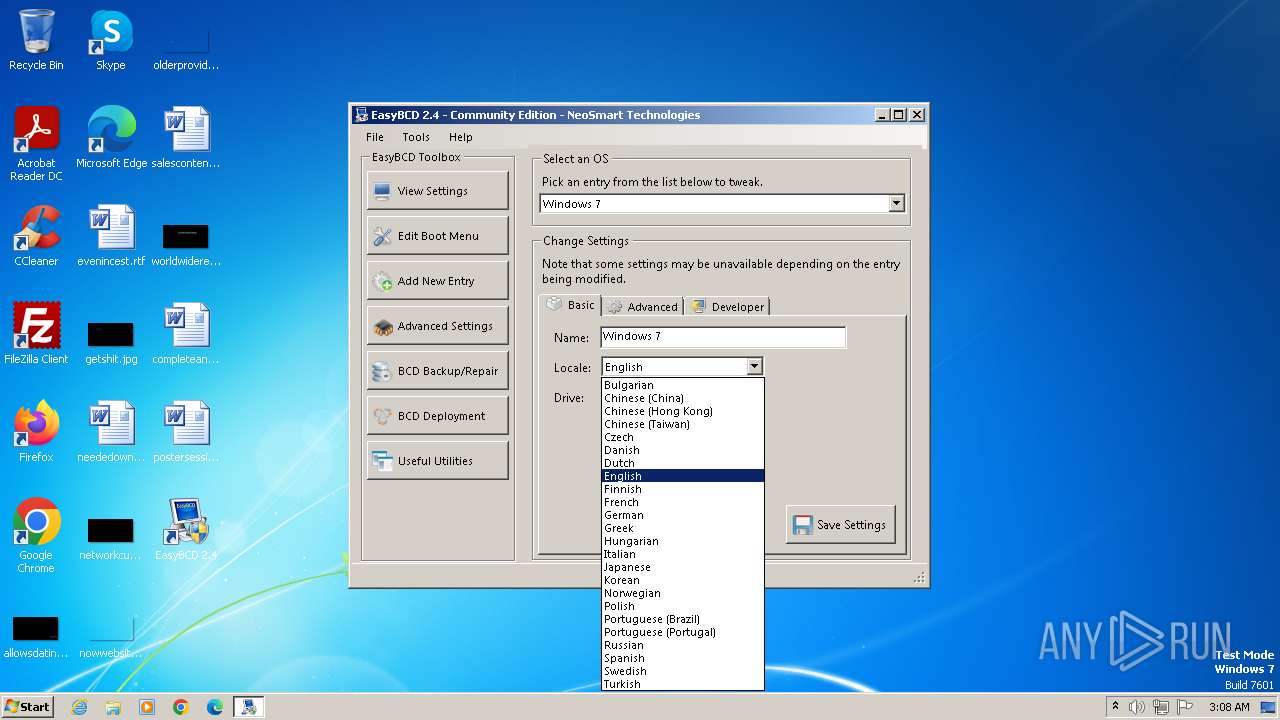The height and width of the screenshot is (720, 1280).
Task: Choose Hungarian in the locale list
Action: 683,541
